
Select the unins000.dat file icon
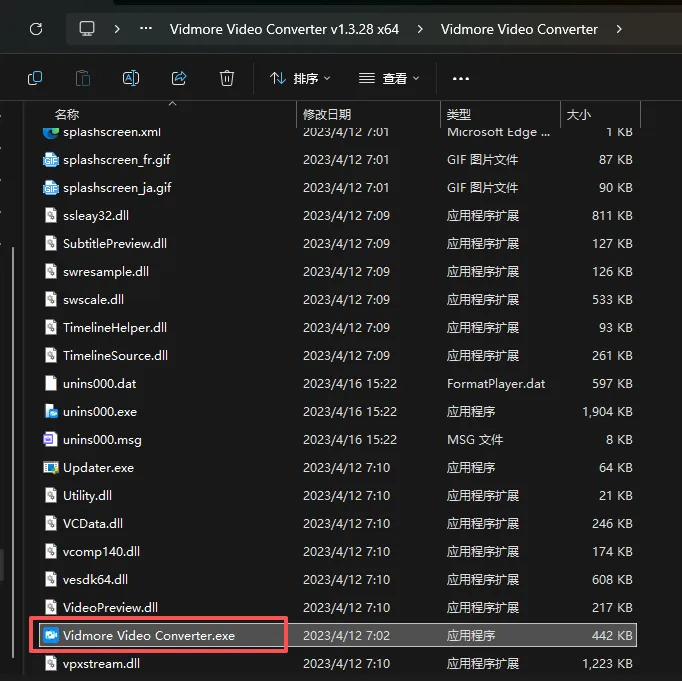point(51,384)
